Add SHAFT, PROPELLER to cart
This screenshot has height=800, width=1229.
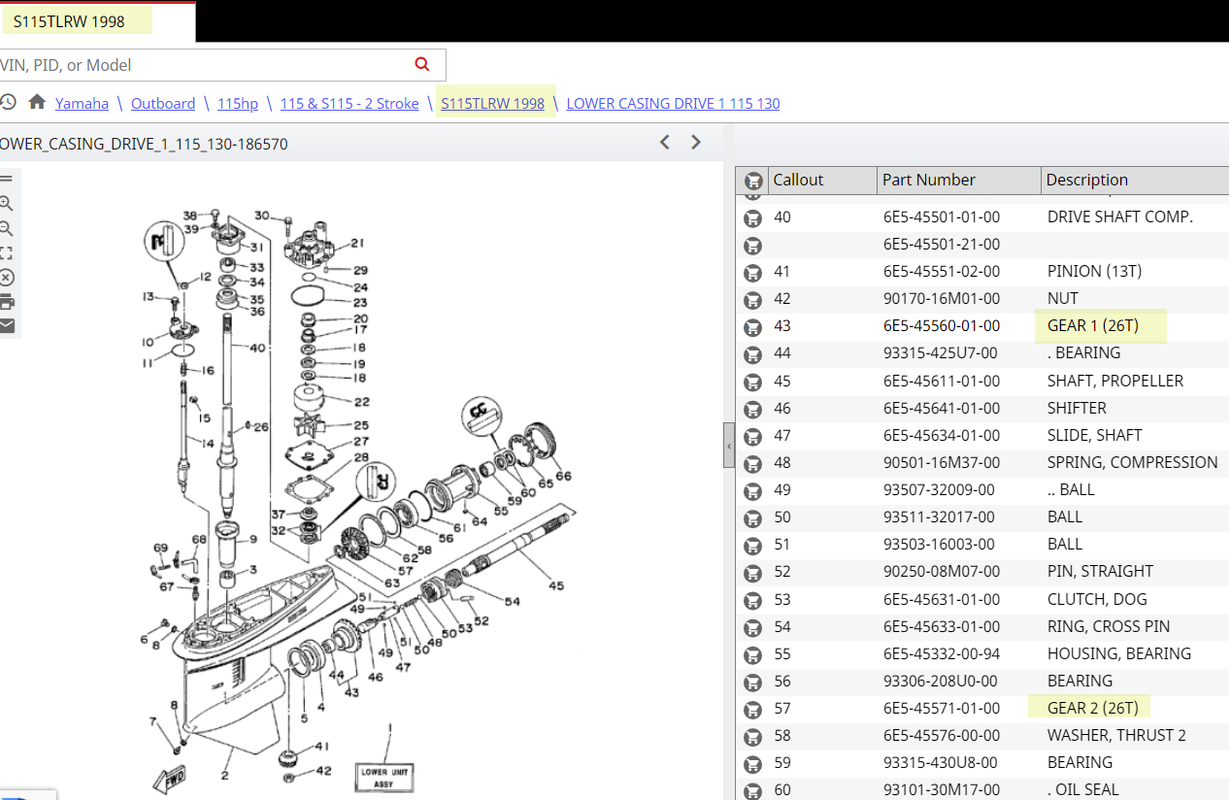[752, 381]
